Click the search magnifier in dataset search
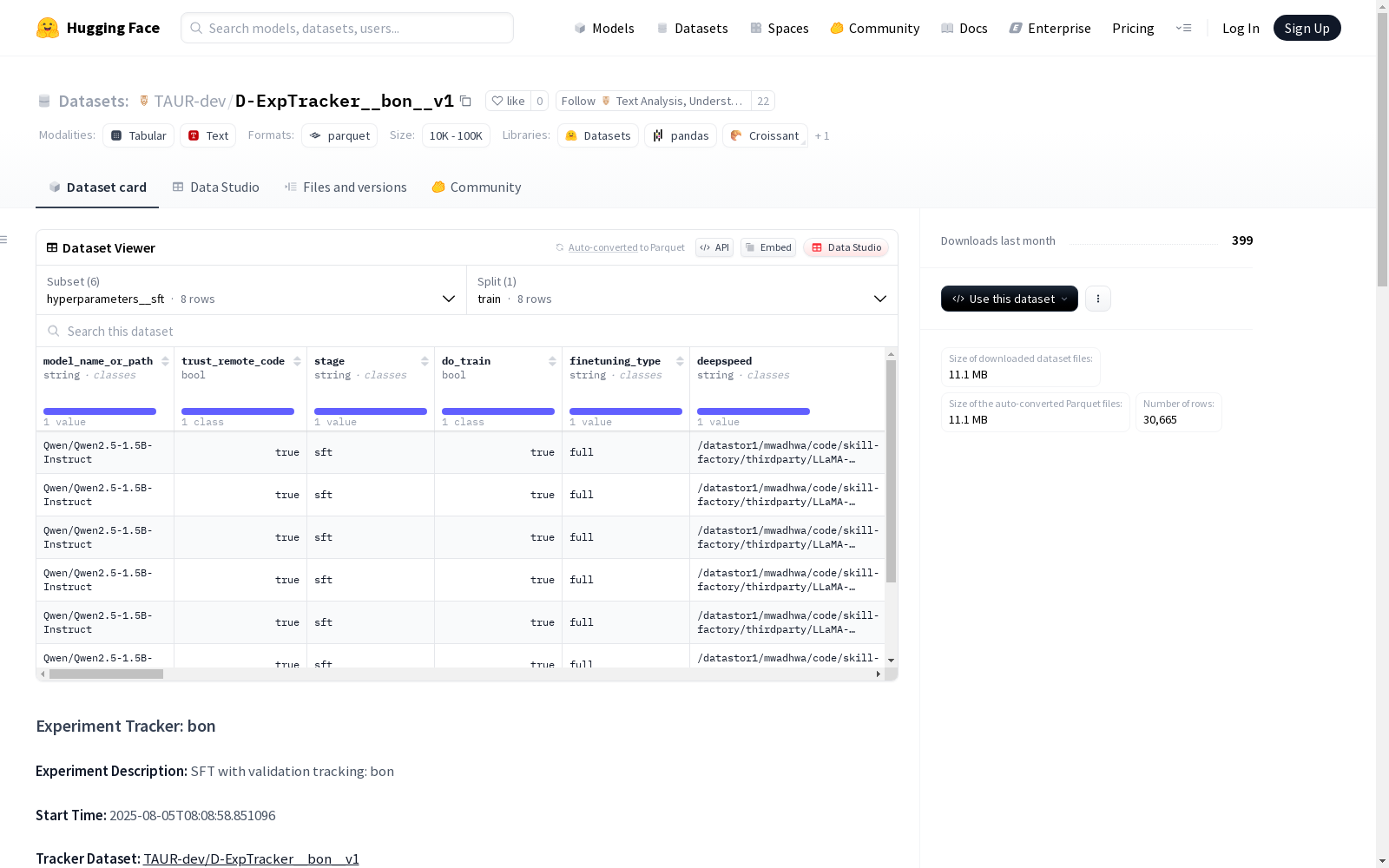1389x868 pixels. pyautogui.click(x=54, y=331)
